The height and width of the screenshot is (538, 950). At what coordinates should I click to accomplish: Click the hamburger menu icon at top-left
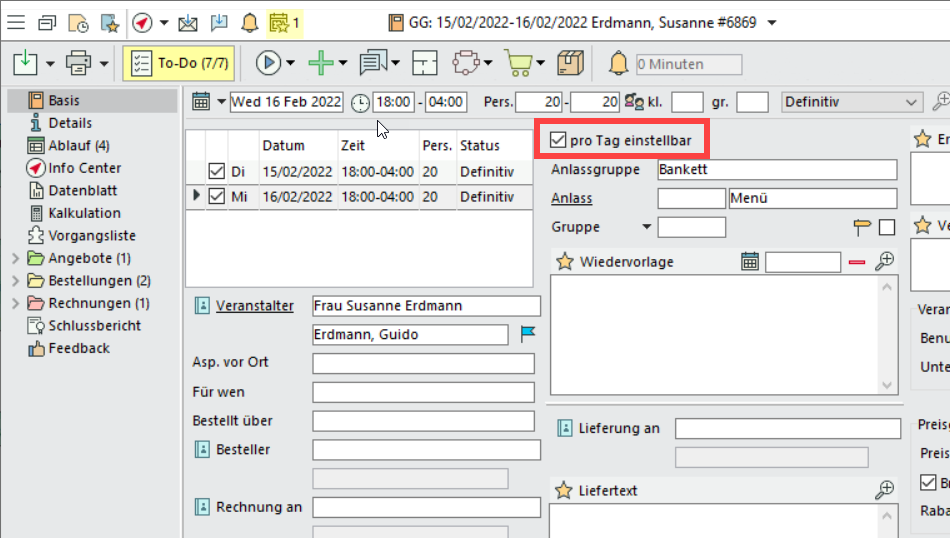click(x=16, y=22)
